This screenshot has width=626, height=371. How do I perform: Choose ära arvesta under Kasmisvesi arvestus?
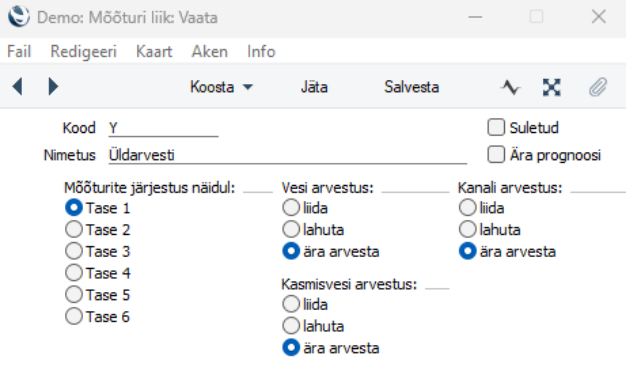[x=291, y=348]
